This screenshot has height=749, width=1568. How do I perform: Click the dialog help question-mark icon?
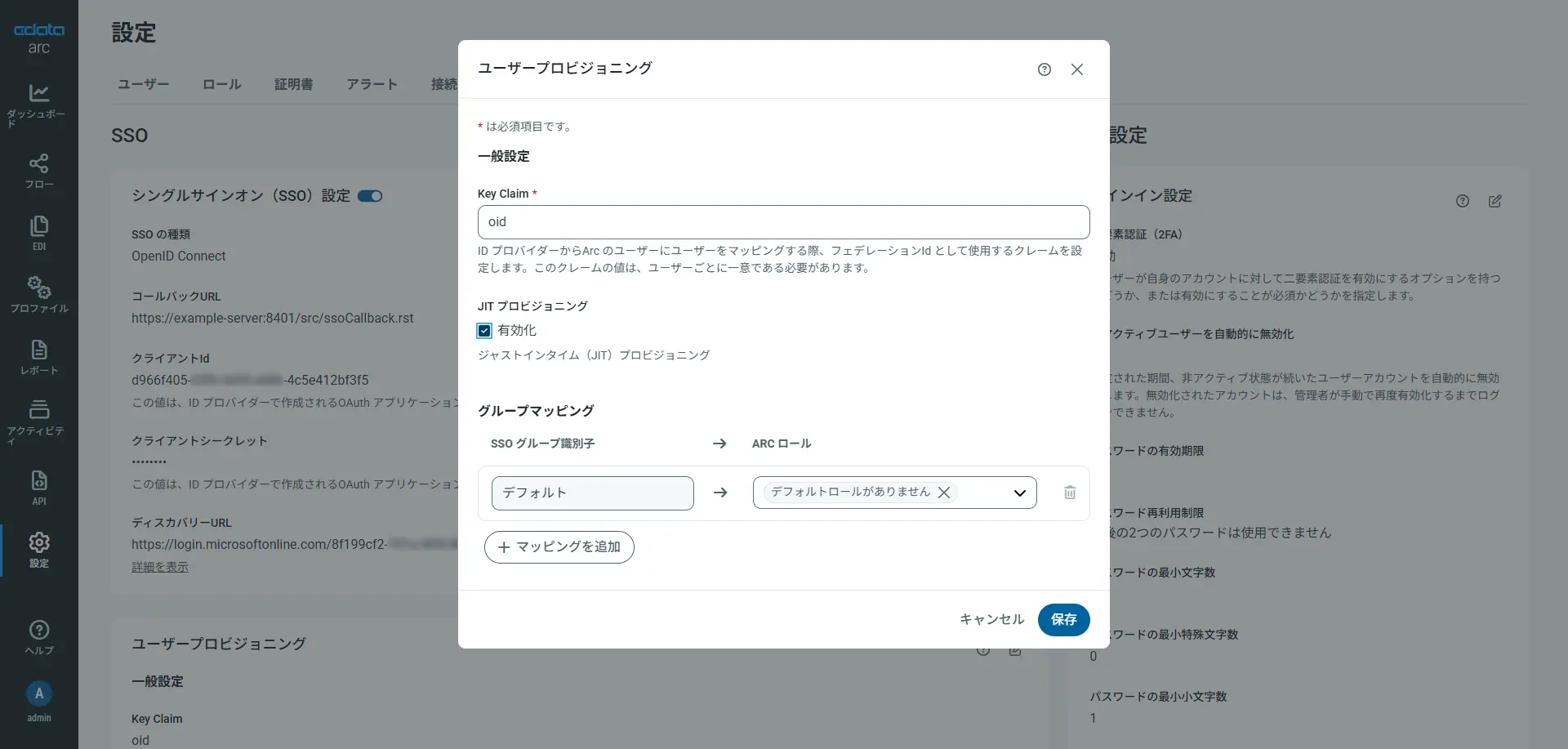[x=1044, y=69]
